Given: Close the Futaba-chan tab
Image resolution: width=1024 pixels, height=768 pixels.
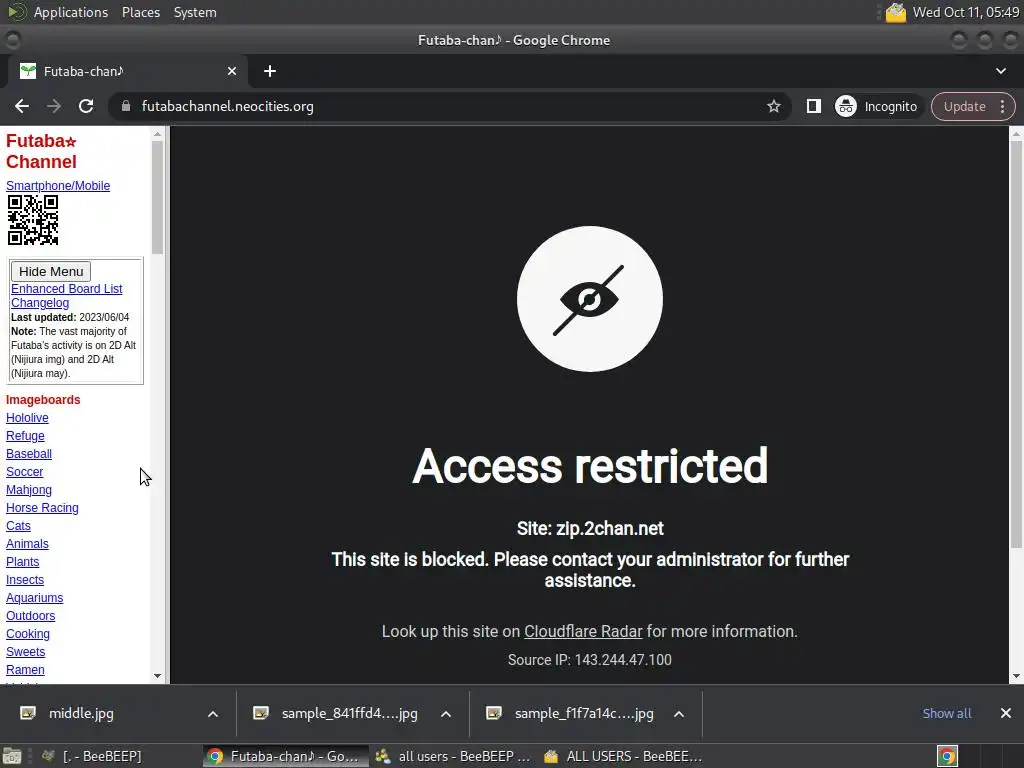Looking at the screenshot, I should 232,71.
